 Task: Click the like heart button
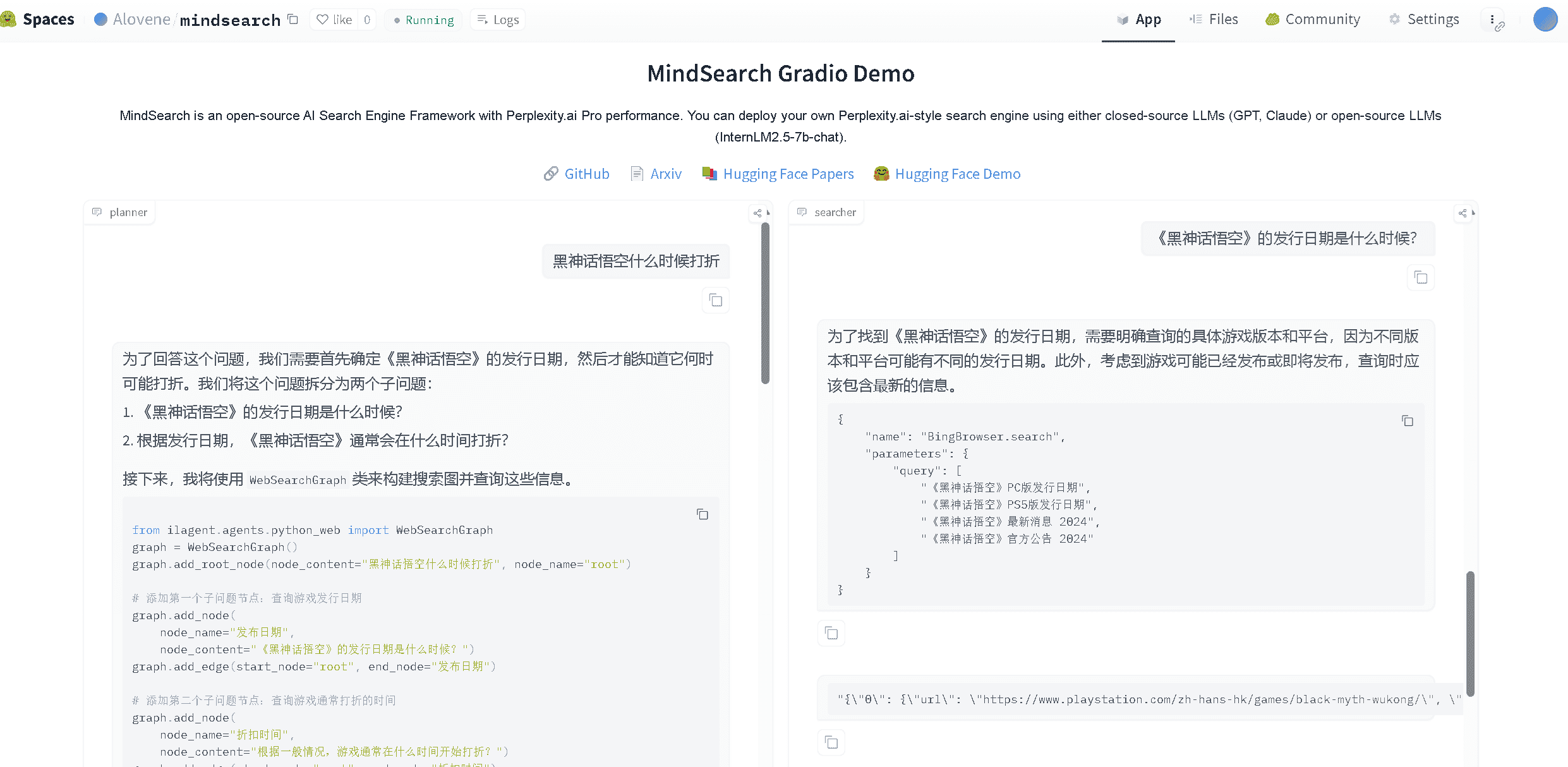click(334, 20)
